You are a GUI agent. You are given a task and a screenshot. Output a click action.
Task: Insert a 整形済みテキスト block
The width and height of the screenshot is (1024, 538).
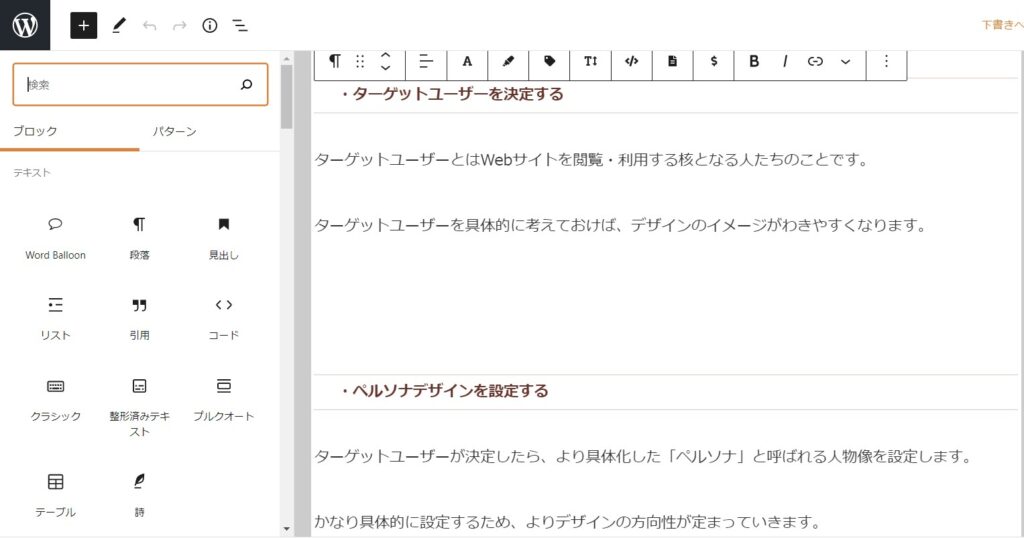[139, 406]
